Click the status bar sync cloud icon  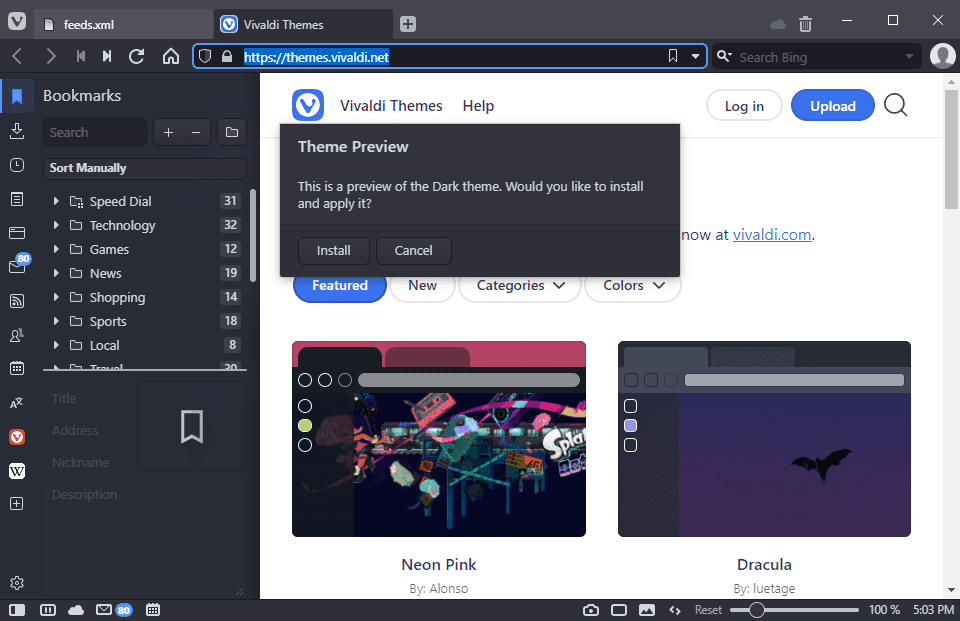click(x=76, y=610)
